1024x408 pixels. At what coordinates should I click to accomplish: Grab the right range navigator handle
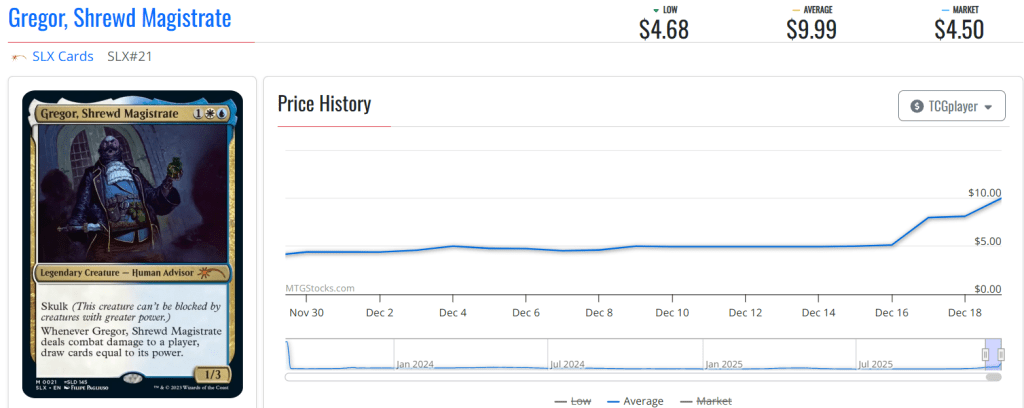point(1000,354)
